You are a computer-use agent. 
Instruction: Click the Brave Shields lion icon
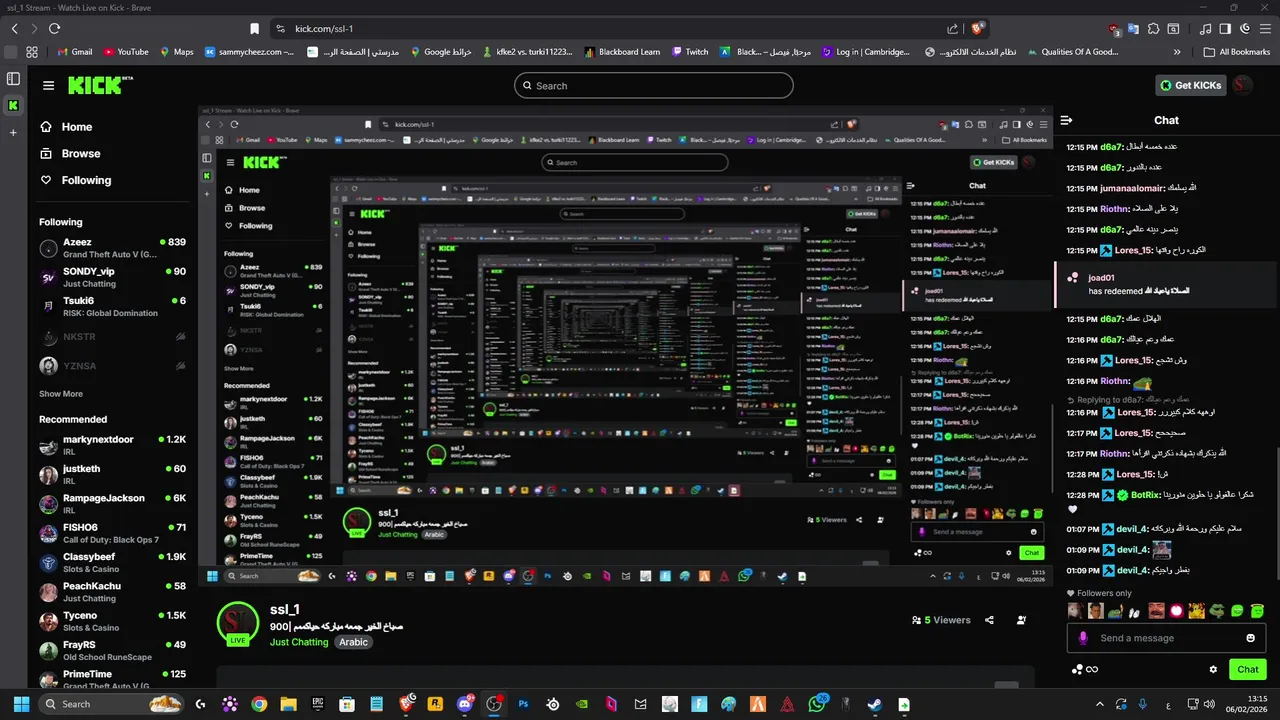977,29
